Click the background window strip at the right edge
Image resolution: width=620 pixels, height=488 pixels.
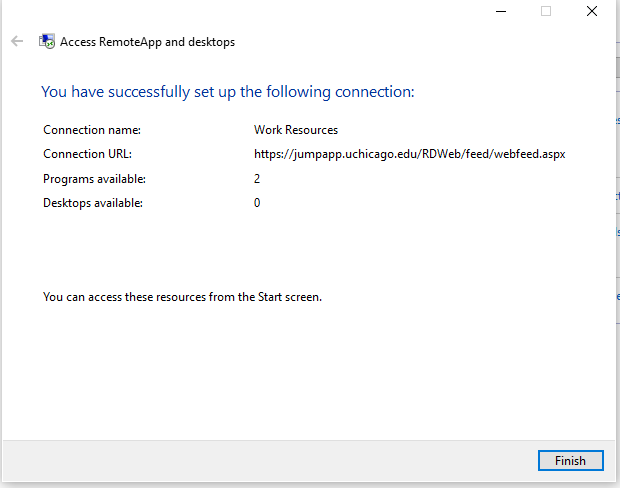click(x=616, y=250)
